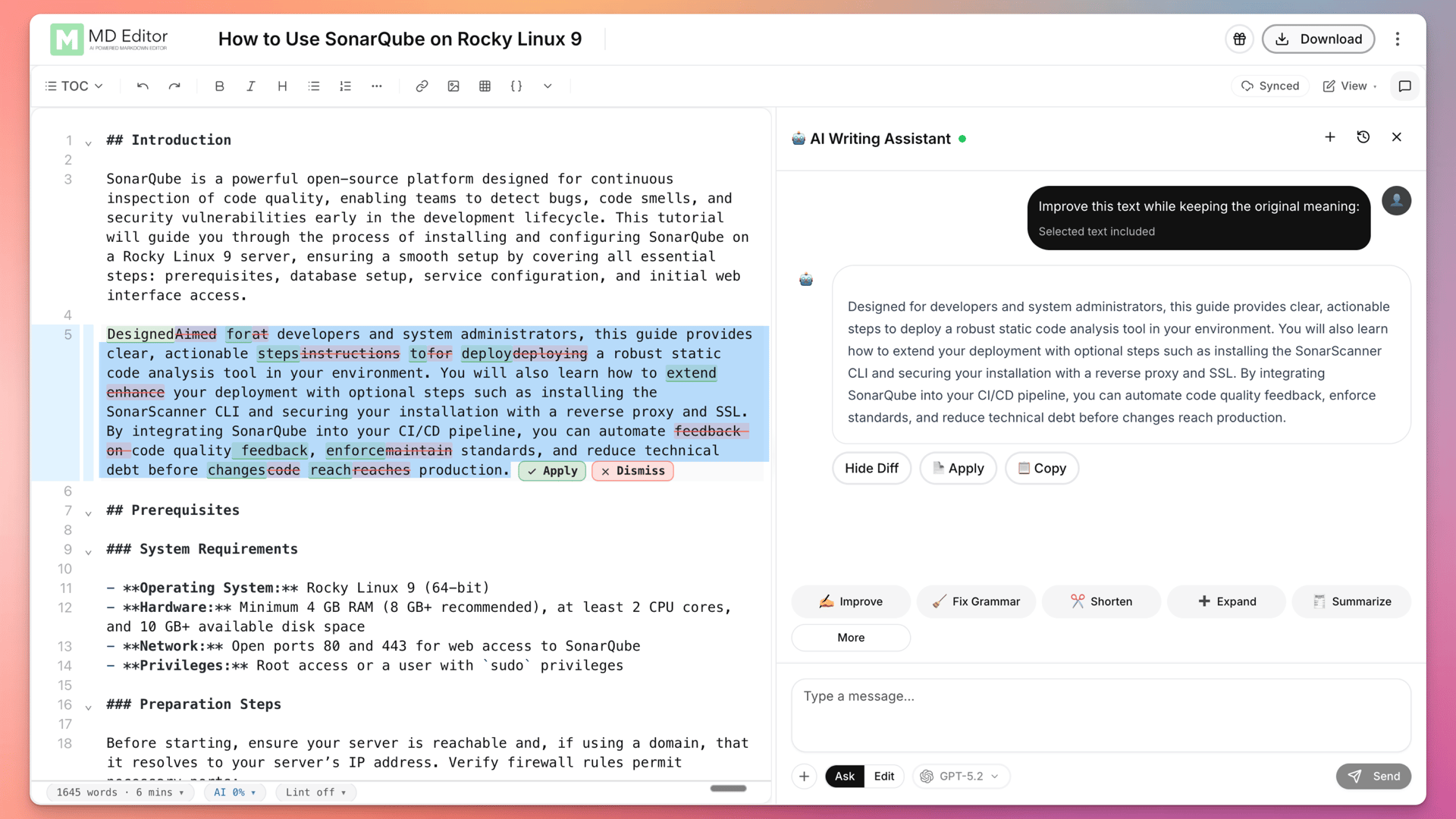The width and height of the screenshot is (1456, 819).
Task: Click the message input field
Action: [x=1101, y=715]
